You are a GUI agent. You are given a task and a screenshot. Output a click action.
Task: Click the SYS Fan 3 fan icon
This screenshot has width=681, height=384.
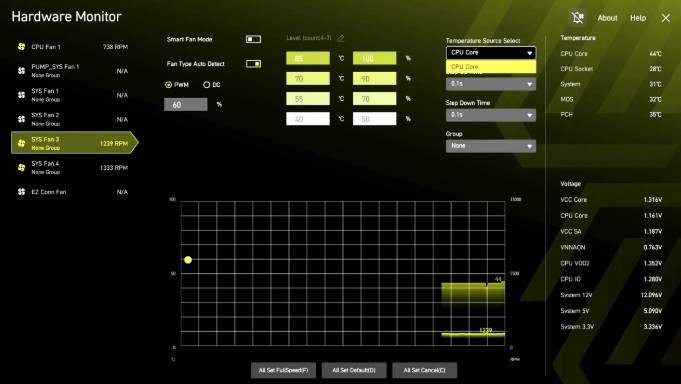[21, 143]
